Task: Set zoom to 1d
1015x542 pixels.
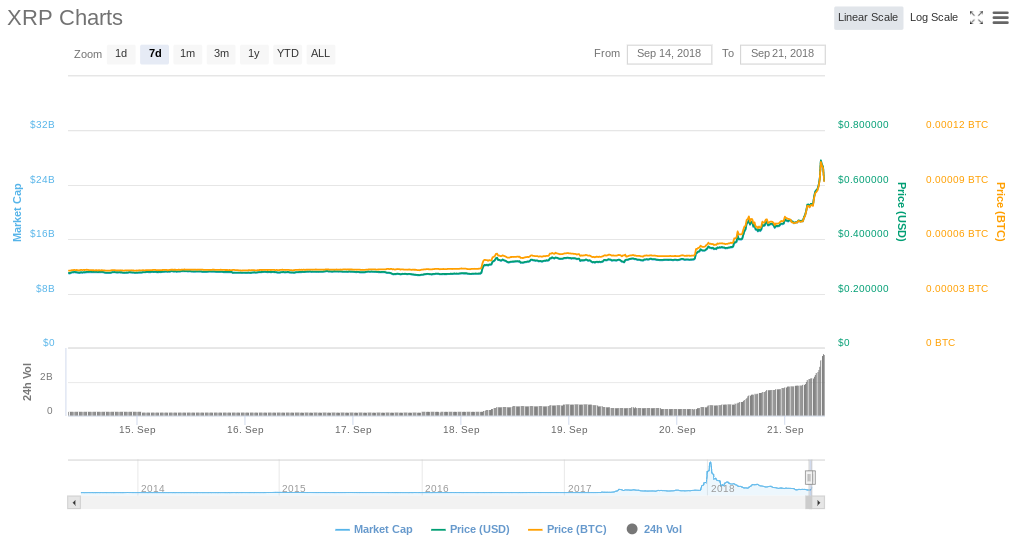Action: [121, 54]
